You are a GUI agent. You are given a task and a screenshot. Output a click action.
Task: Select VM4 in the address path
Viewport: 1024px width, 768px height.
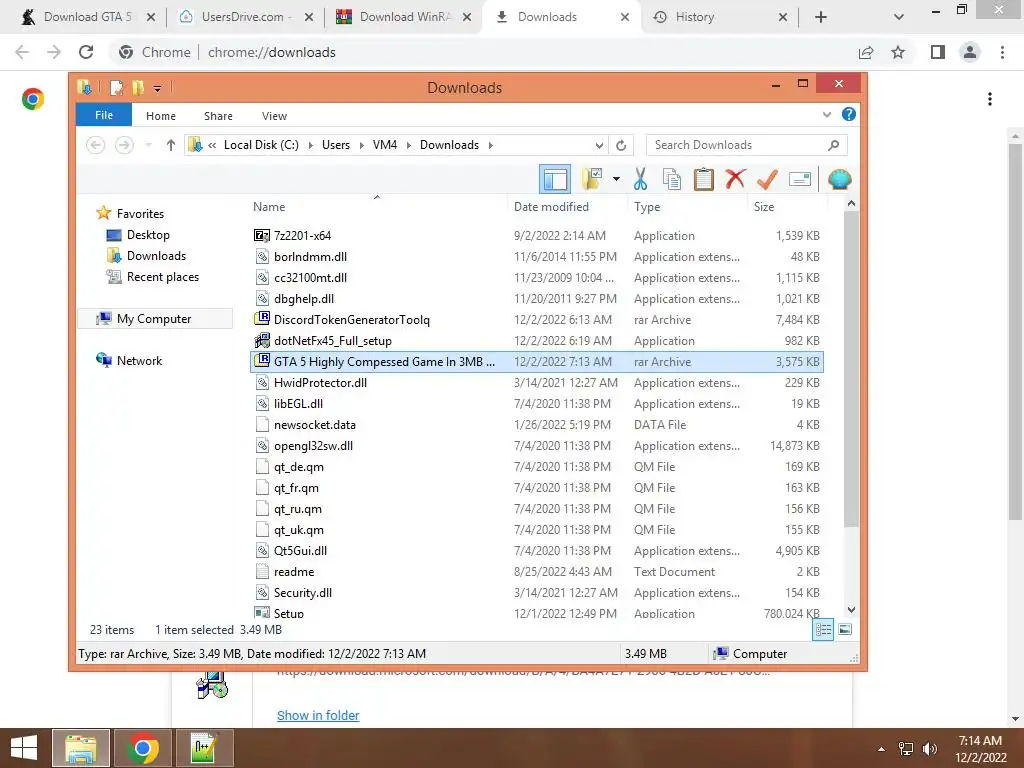[x=385, y=145]
